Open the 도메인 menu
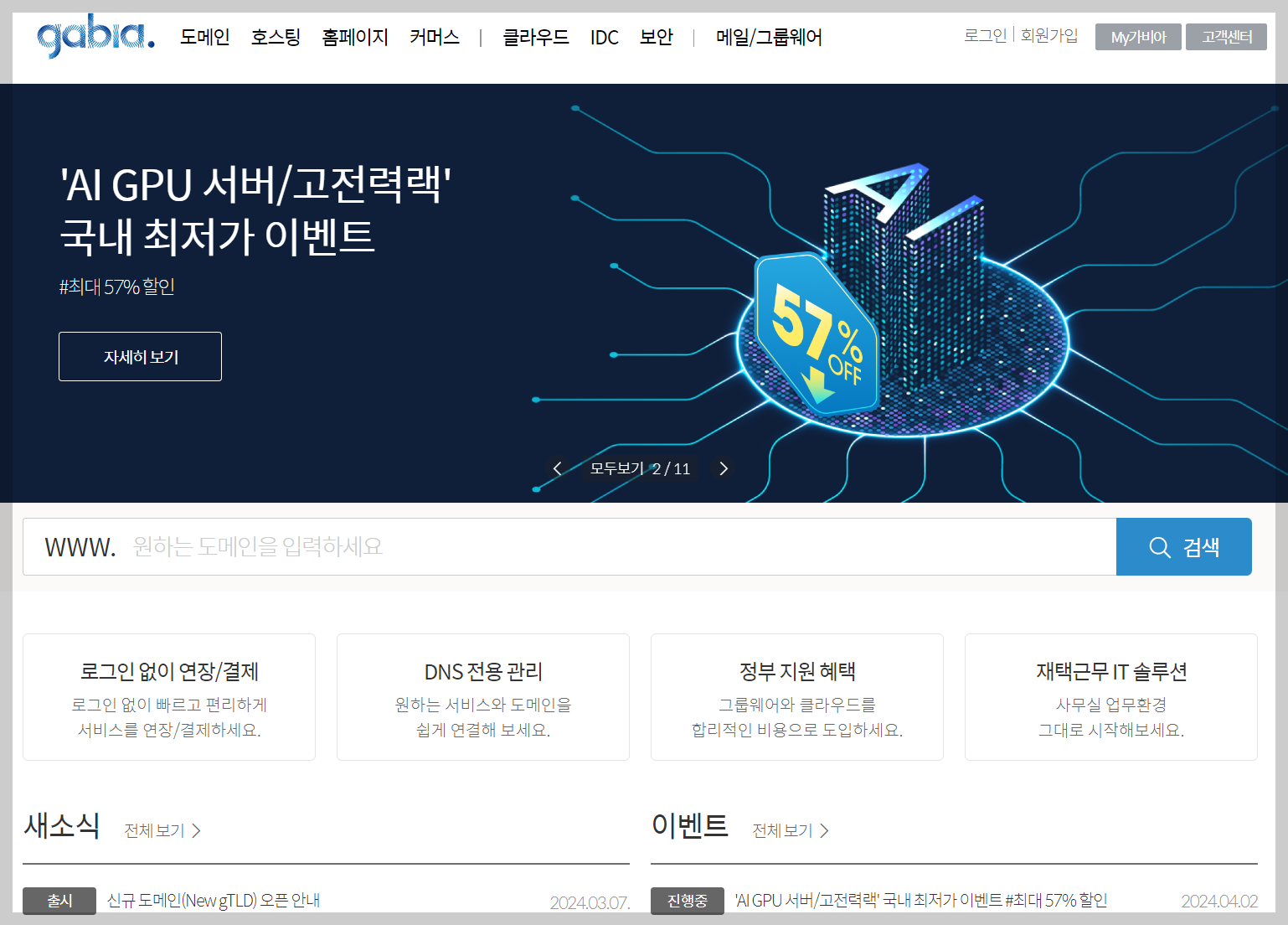The width and height of the screenshot is (1288, 925). pyautogui.click(x=204, y=38)
